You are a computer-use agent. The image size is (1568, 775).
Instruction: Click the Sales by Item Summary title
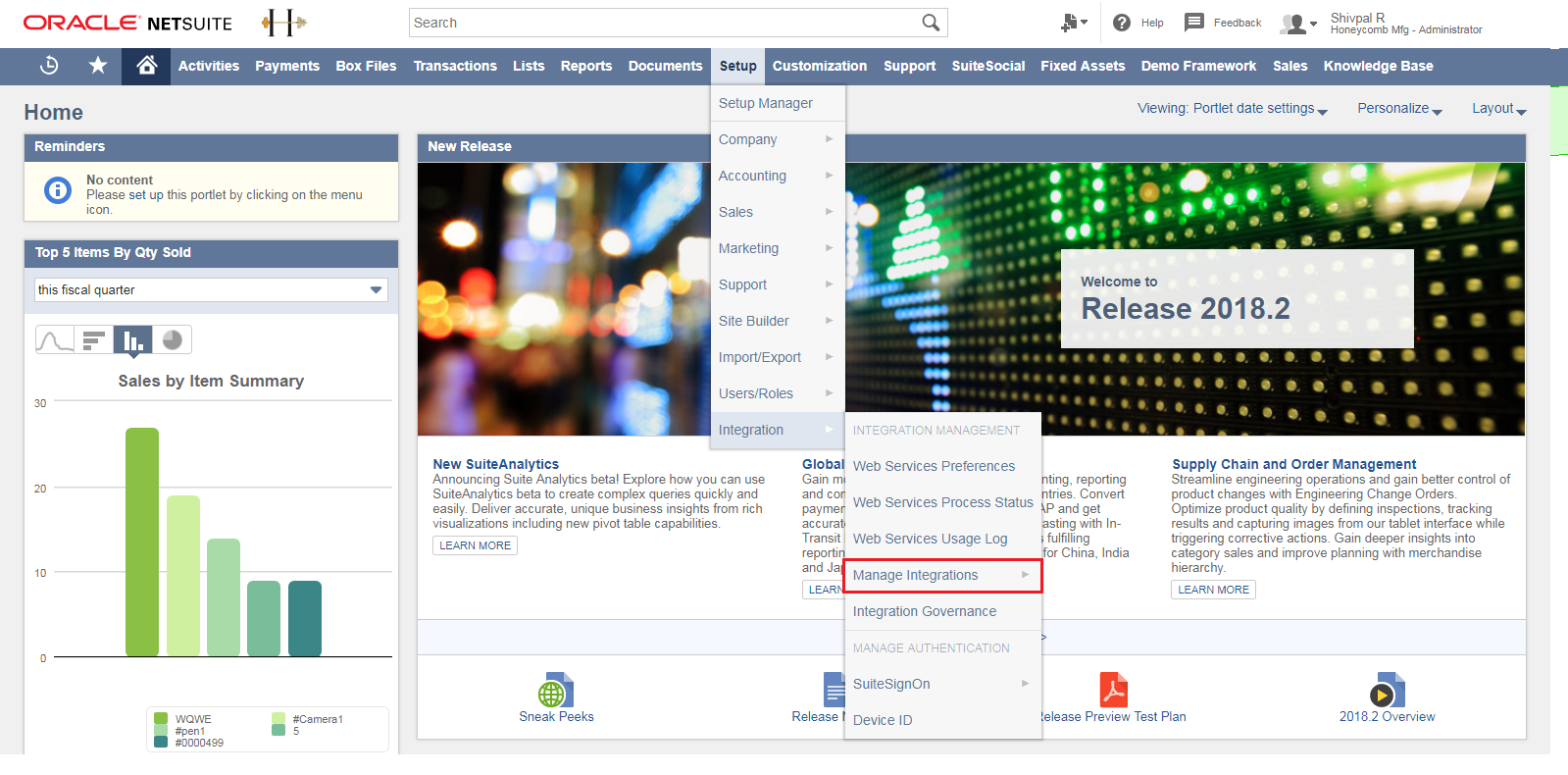[x=211, y=381]
